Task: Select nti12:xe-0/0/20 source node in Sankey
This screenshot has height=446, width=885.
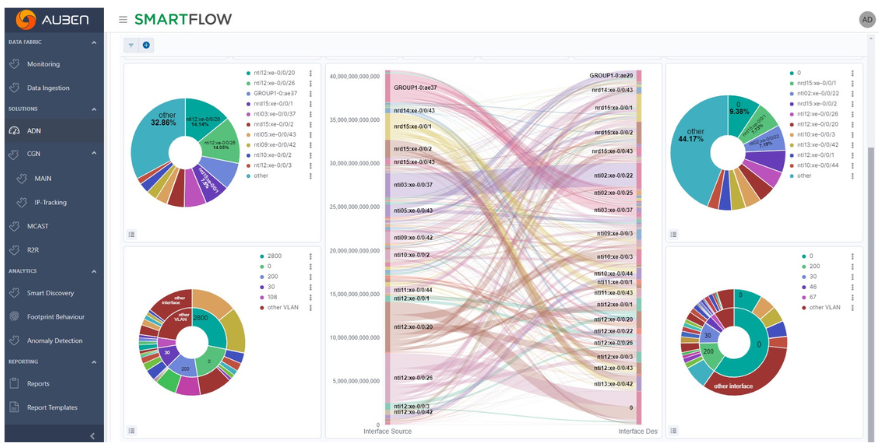Action: pos(388,327)
